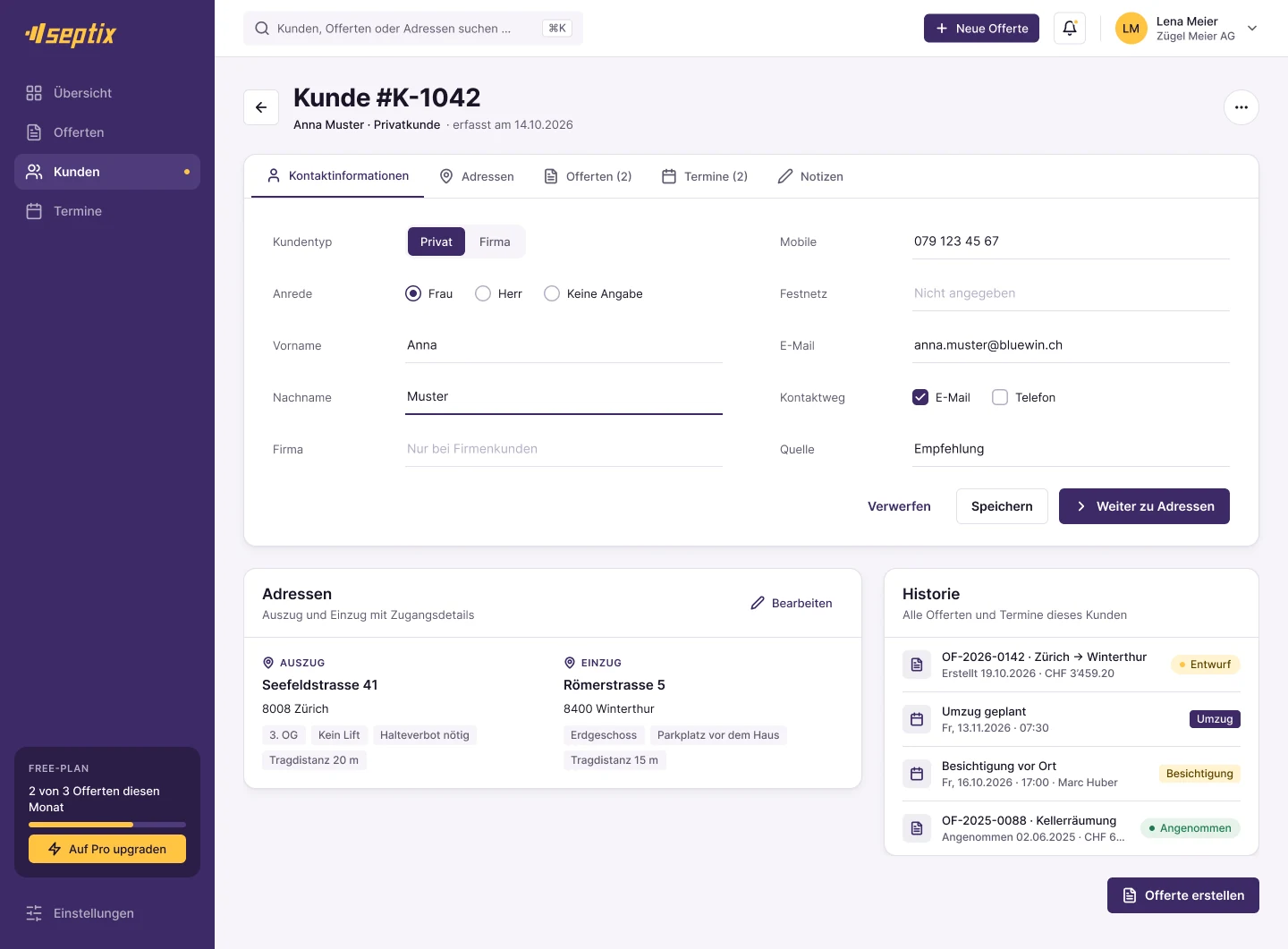Click Weiter zu Adressen
1288x949 pixels.
click(x=1144, y=506)
